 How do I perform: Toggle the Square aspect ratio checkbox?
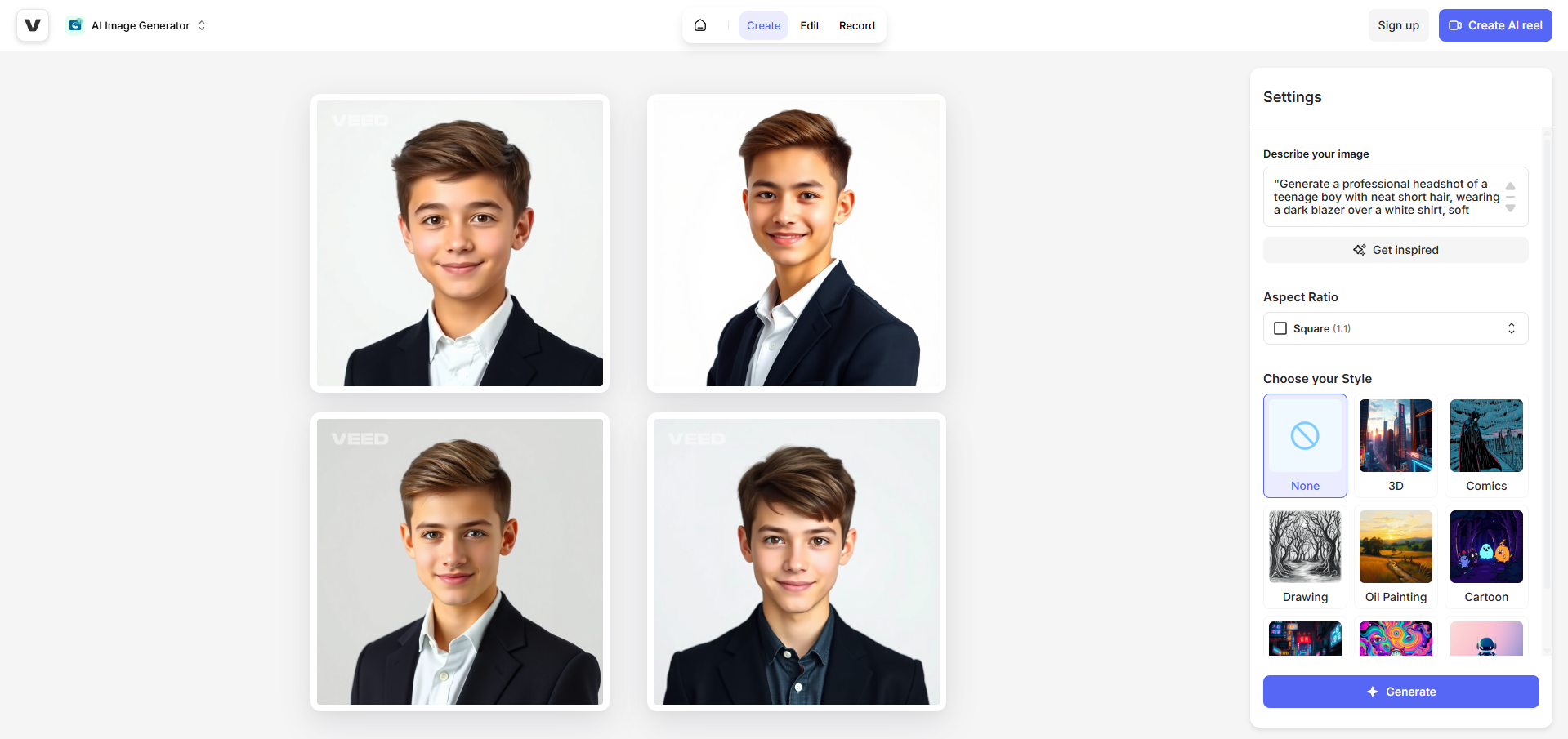coord(1280,327)
